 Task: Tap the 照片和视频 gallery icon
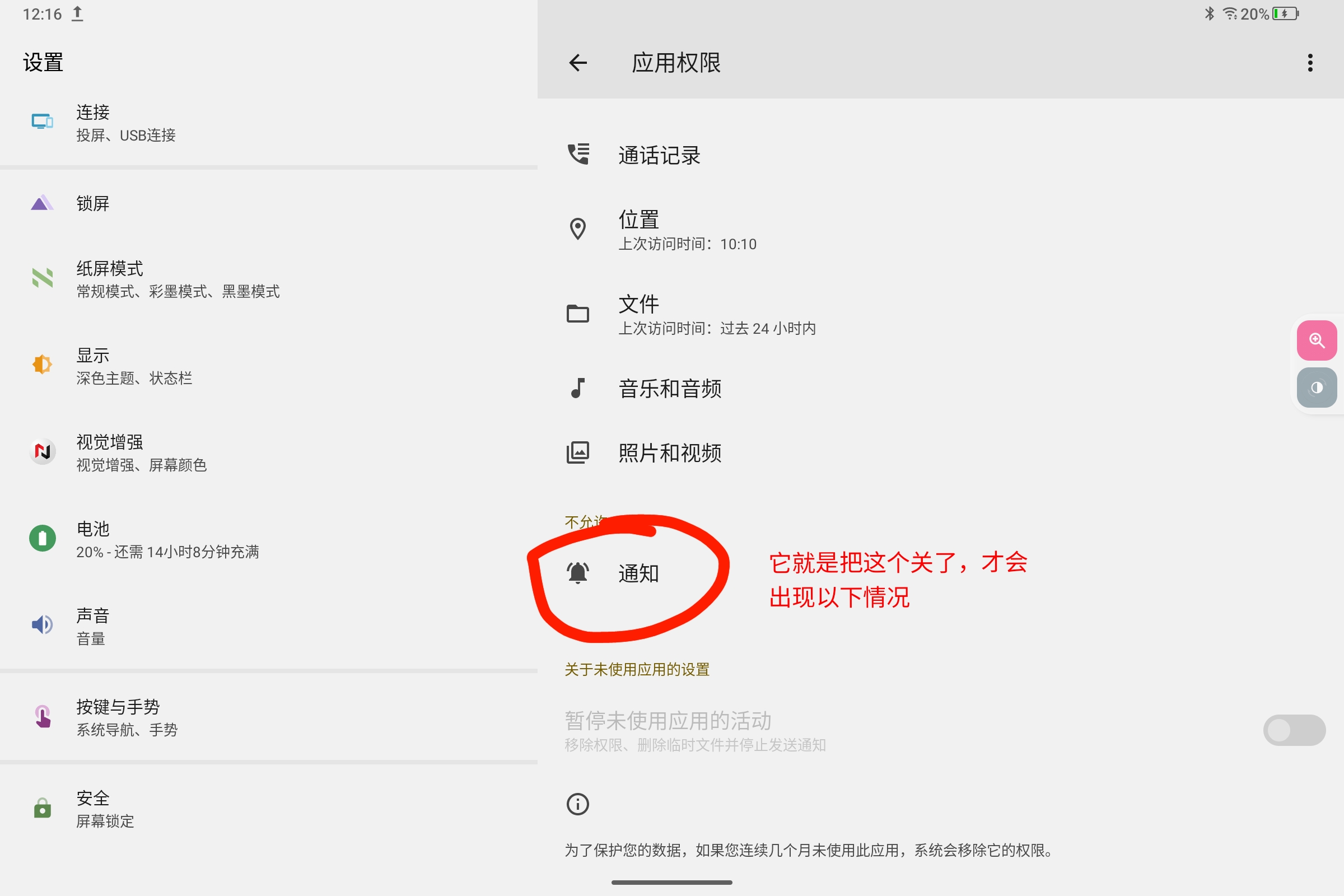(578, 452)
